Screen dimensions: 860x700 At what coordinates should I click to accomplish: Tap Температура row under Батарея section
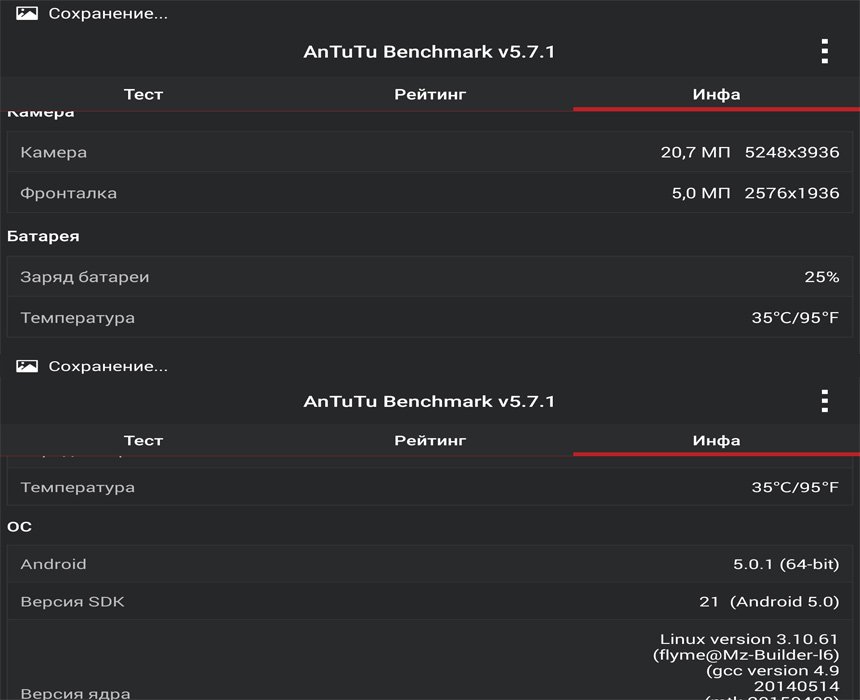(x=430, y=318)
